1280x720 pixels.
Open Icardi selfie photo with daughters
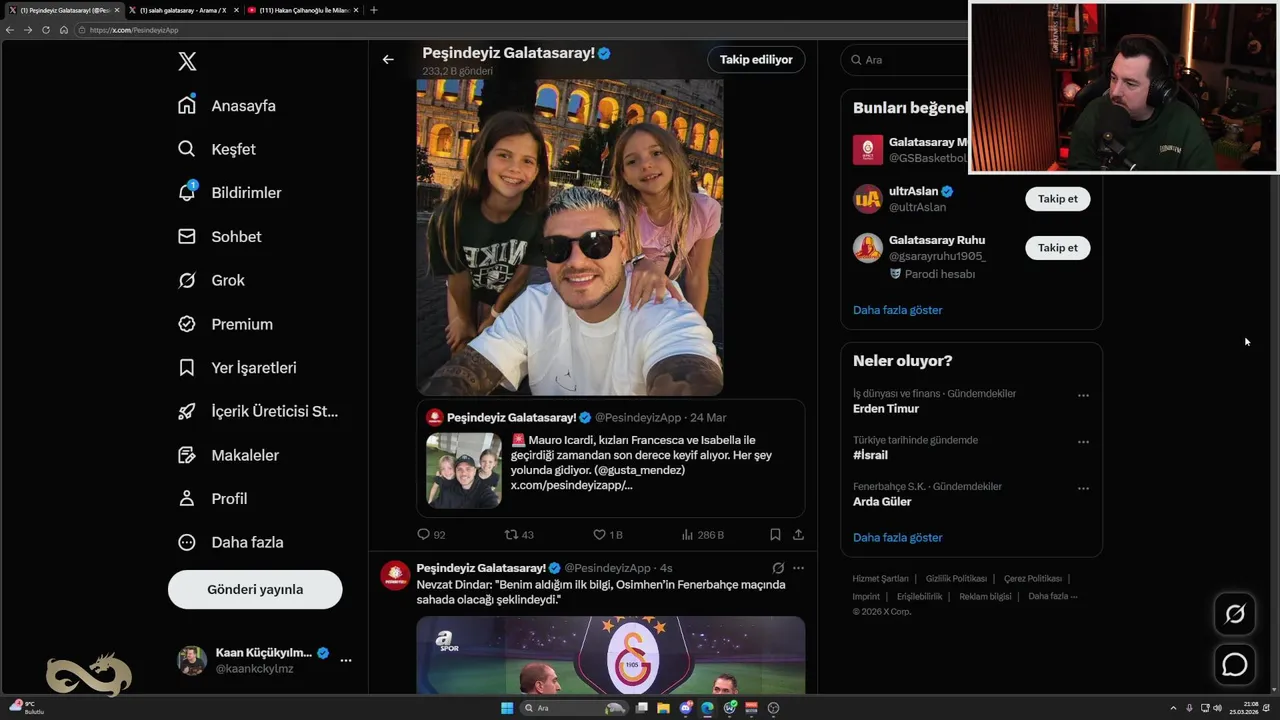click(x=570, y=237)
